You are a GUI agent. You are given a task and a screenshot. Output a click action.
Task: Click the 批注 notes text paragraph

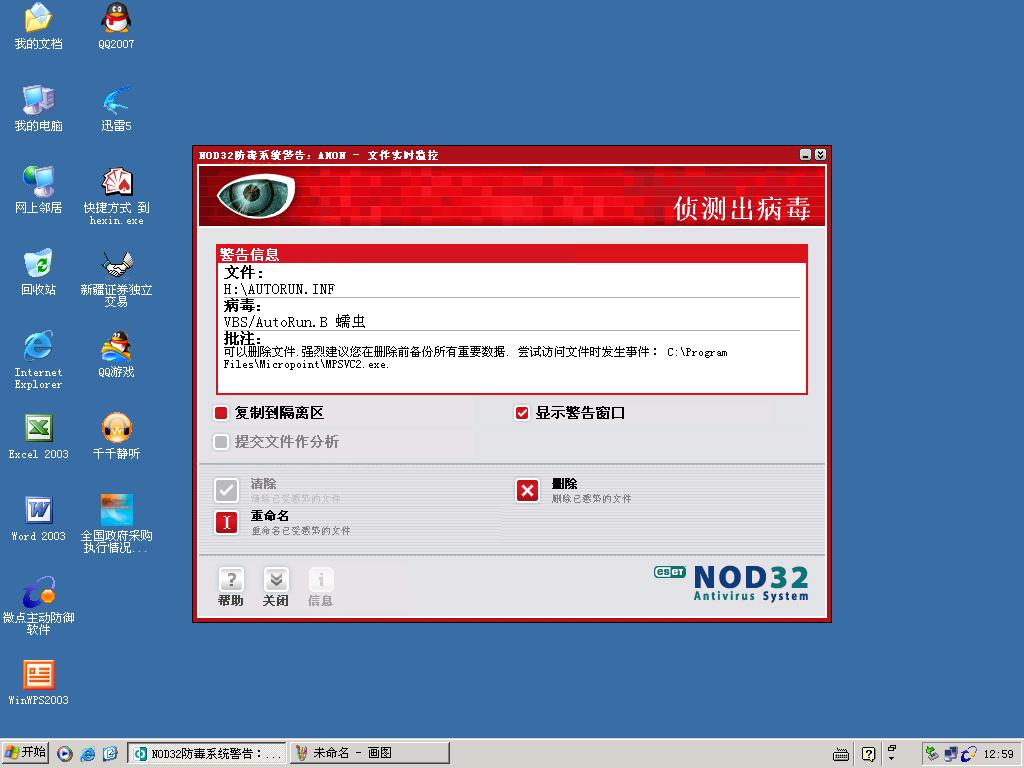tap(475, 358)
